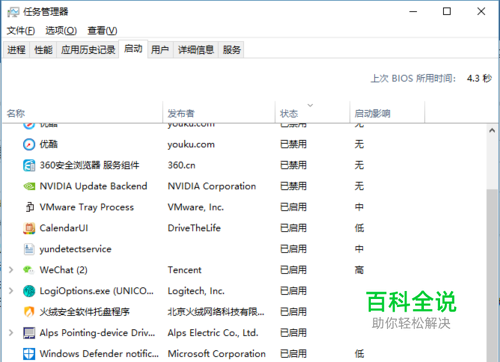Select the WeChat (2) row name
The image size is (500, 362).
63,270
